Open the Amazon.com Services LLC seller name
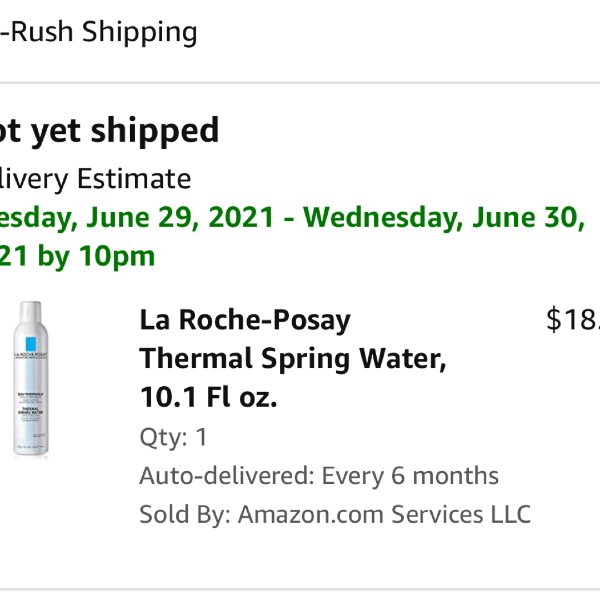Image resolution: width=600 pixels, height=600 pixels. click(384, 514)
